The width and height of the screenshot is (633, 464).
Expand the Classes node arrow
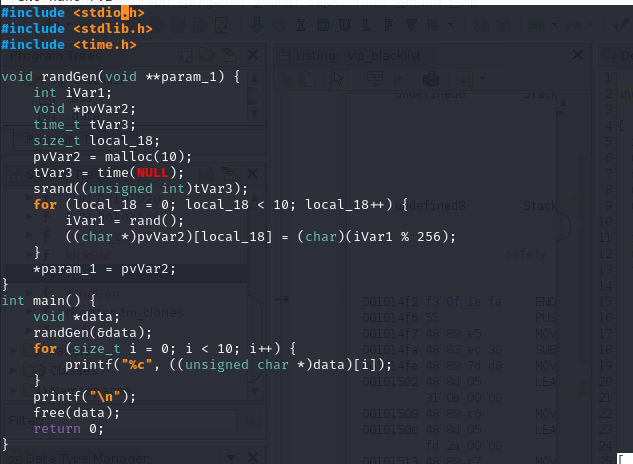coord(13,370)
